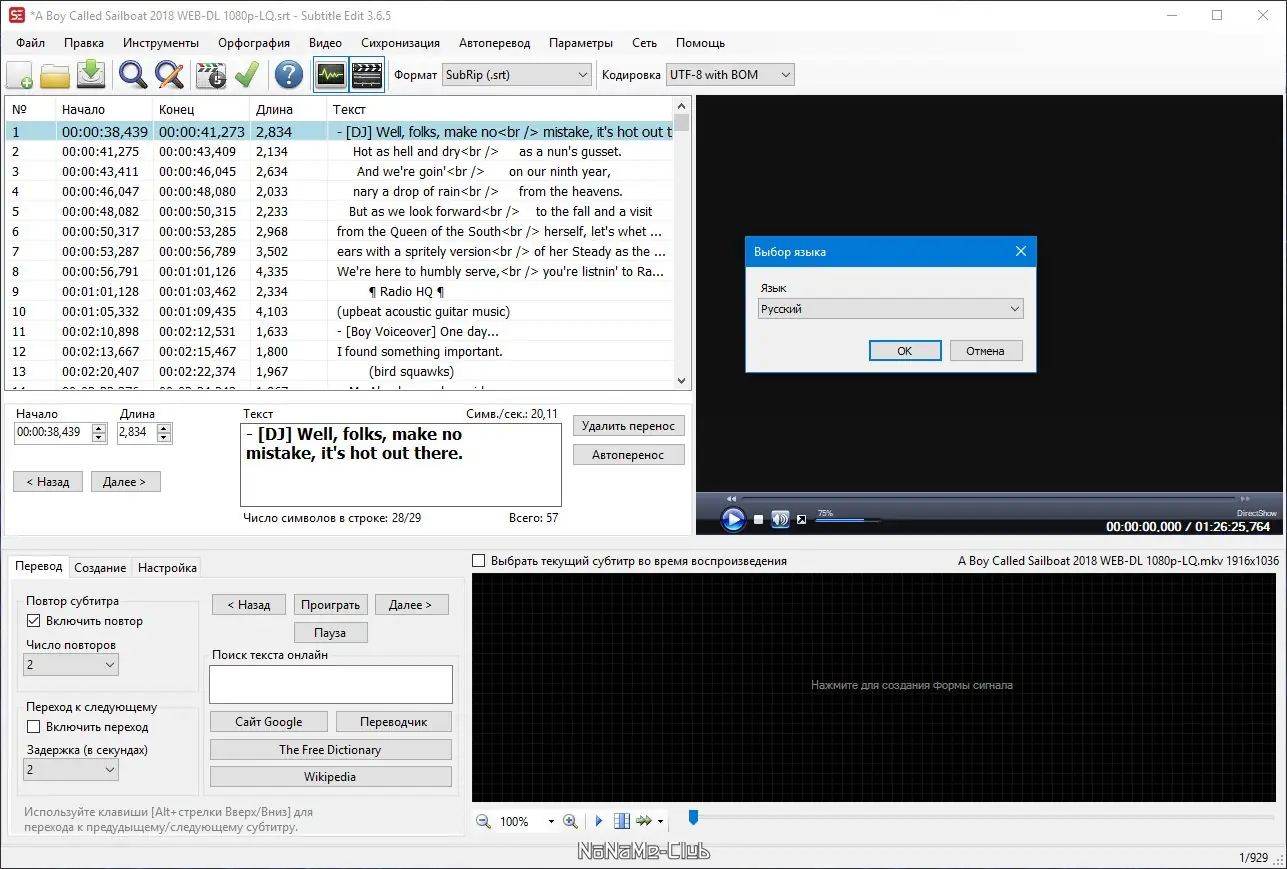Expand the language dropdown showing Русский
This screenshot has height=869, width=1287.
click(x=890, y=309)
